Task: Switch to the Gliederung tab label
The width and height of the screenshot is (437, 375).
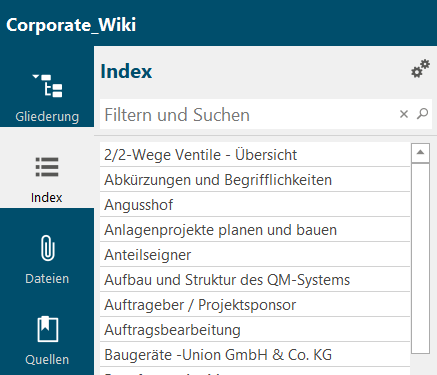Action: click(x=47, y=117)
